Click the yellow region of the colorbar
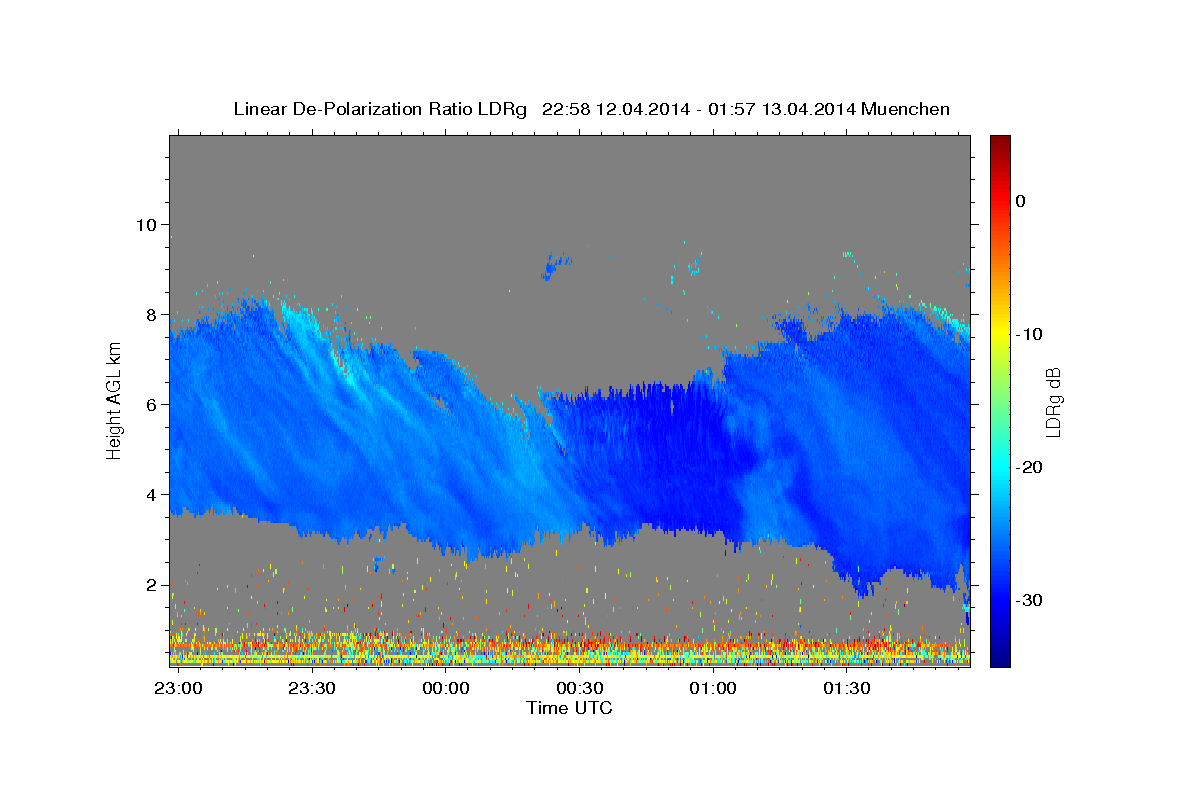1200x800 pixels. pyautogui.click(x=1000, y=334)
